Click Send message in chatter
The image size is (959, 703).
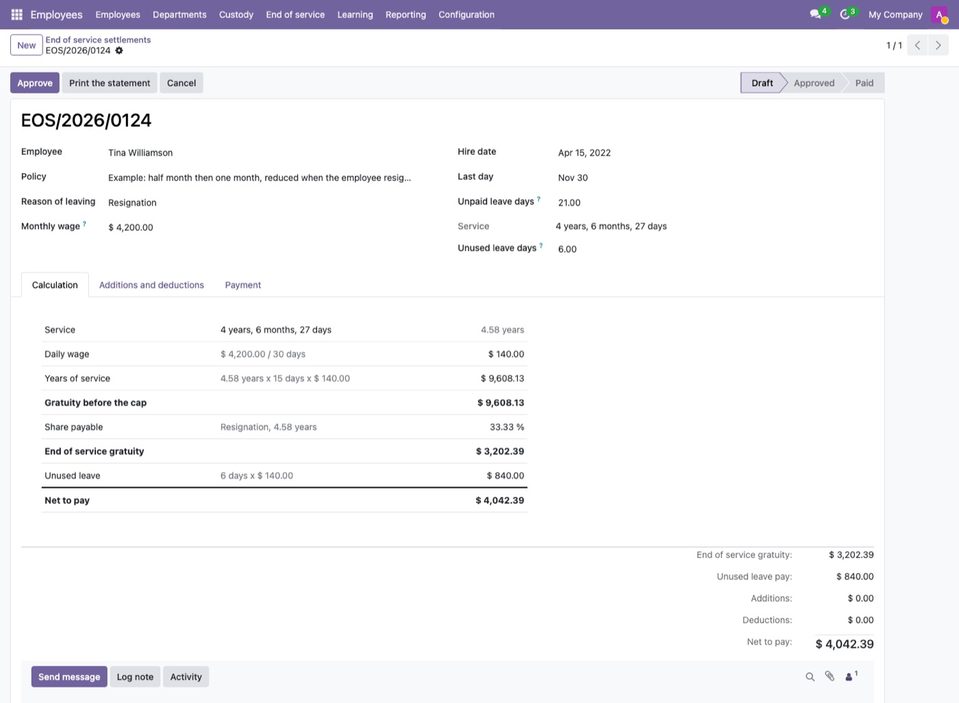coord(69,677)
